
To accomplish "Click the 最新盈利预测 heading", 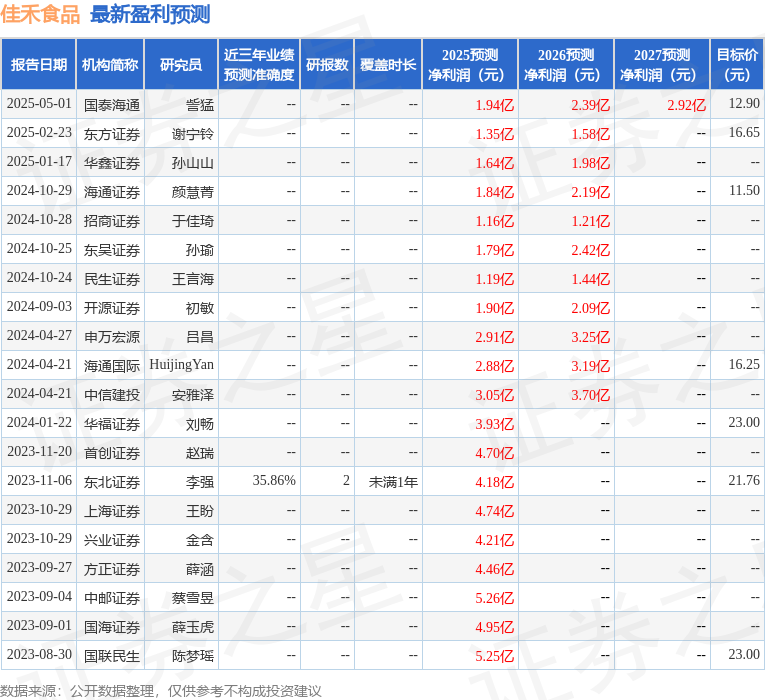I will click(150, 14).
